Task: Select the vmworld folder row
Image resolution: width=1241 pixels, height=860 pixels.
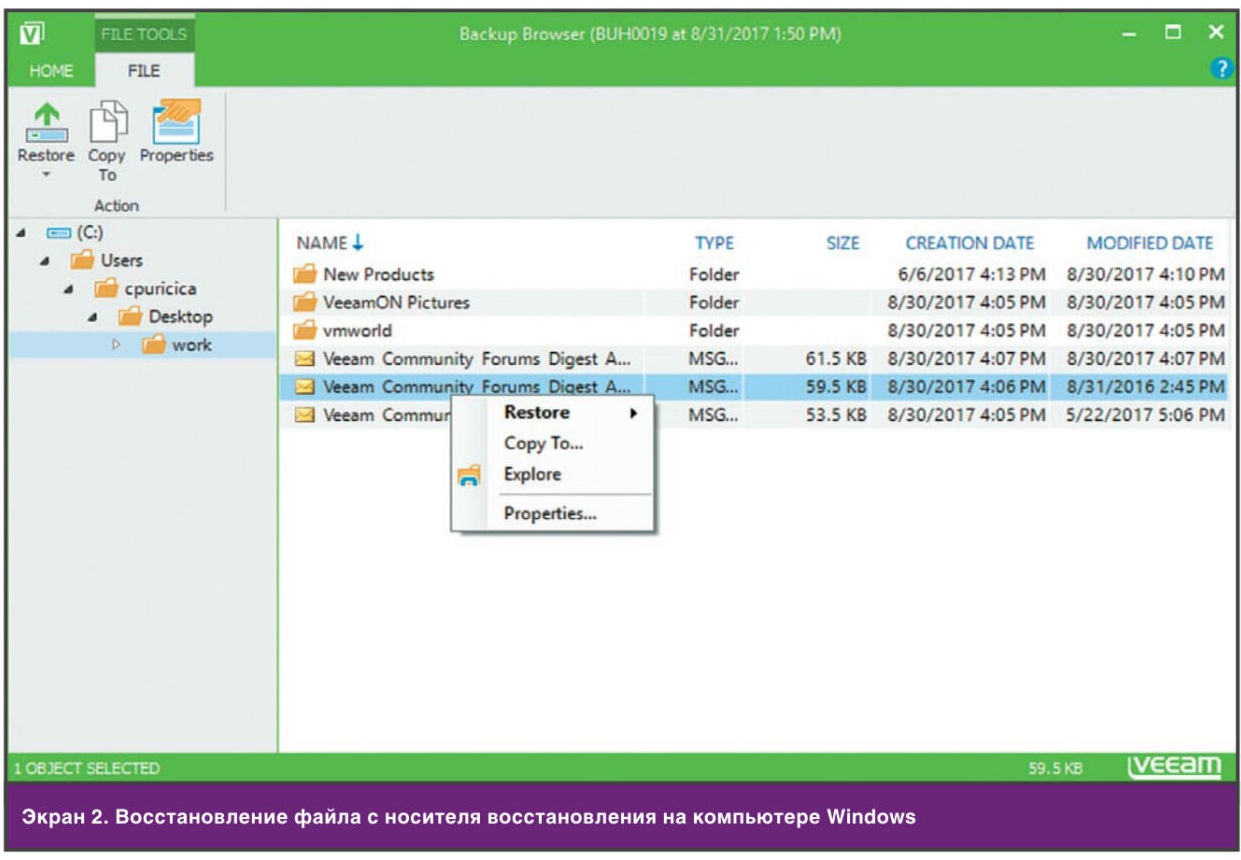Action: pos(358,330)
